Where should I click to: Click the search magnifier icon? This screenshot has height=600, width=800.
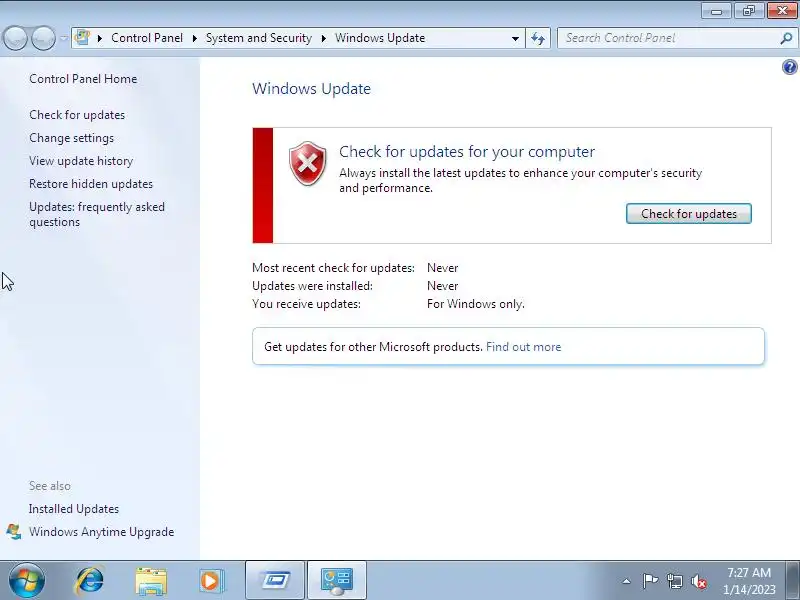click(786, 38)
